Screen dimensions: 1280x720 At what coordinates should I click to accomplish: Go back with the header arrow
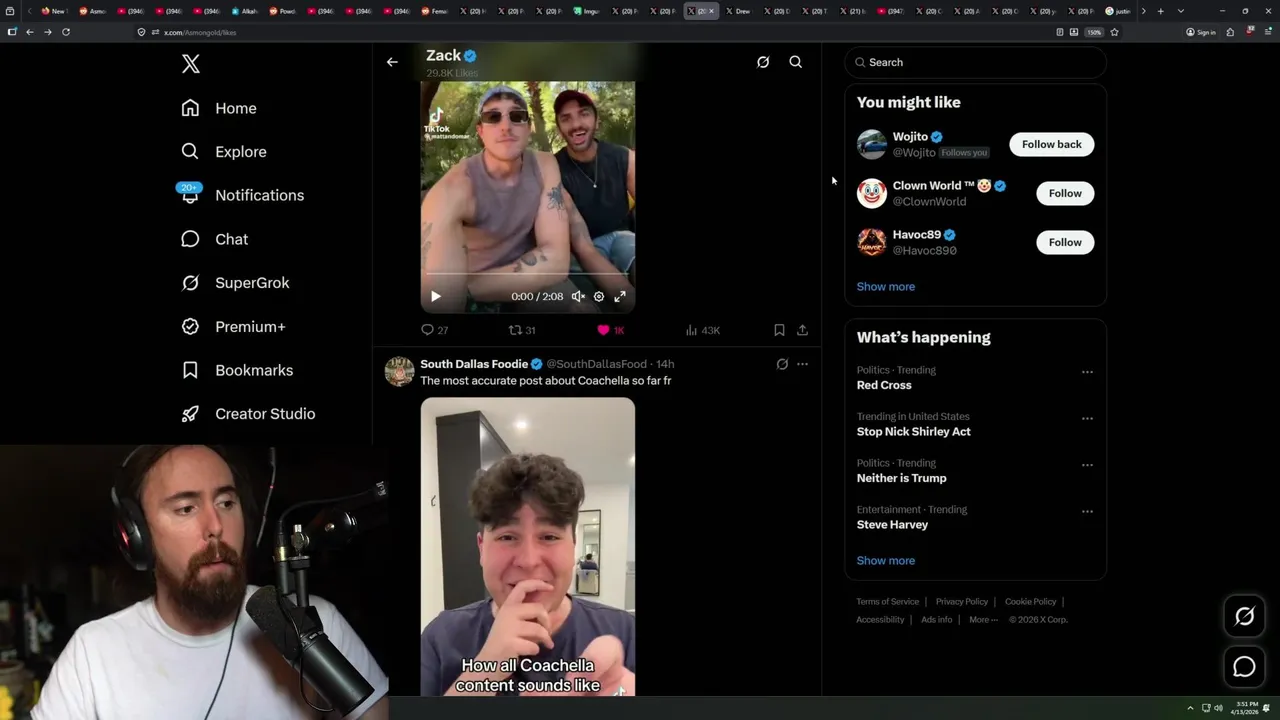pyautogui.click(x=392, y=62)
